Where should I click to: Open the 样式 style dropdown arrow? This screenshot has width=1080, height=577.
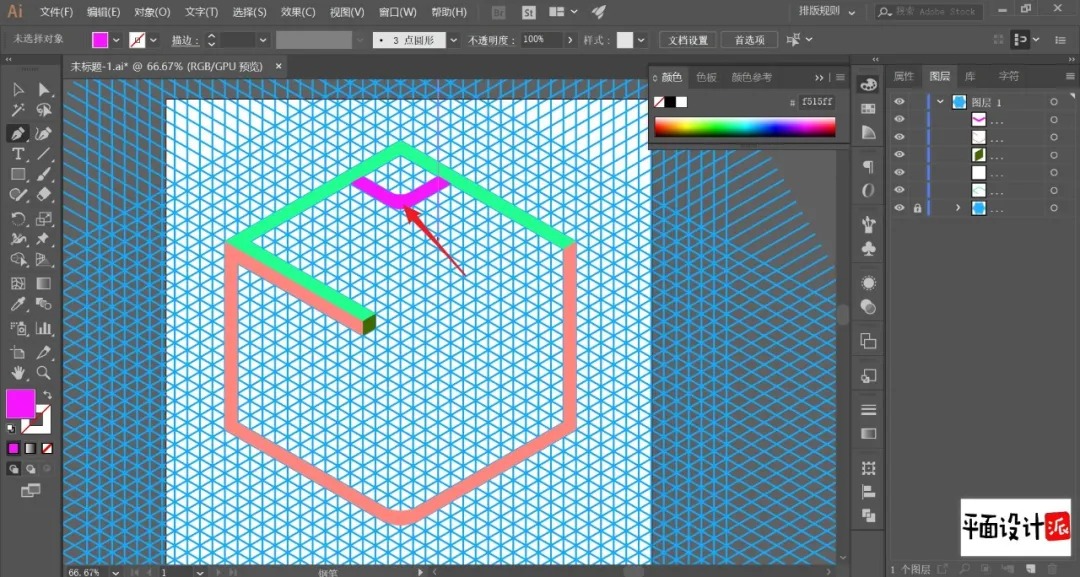pyautogui.click(x=642, y=41)
